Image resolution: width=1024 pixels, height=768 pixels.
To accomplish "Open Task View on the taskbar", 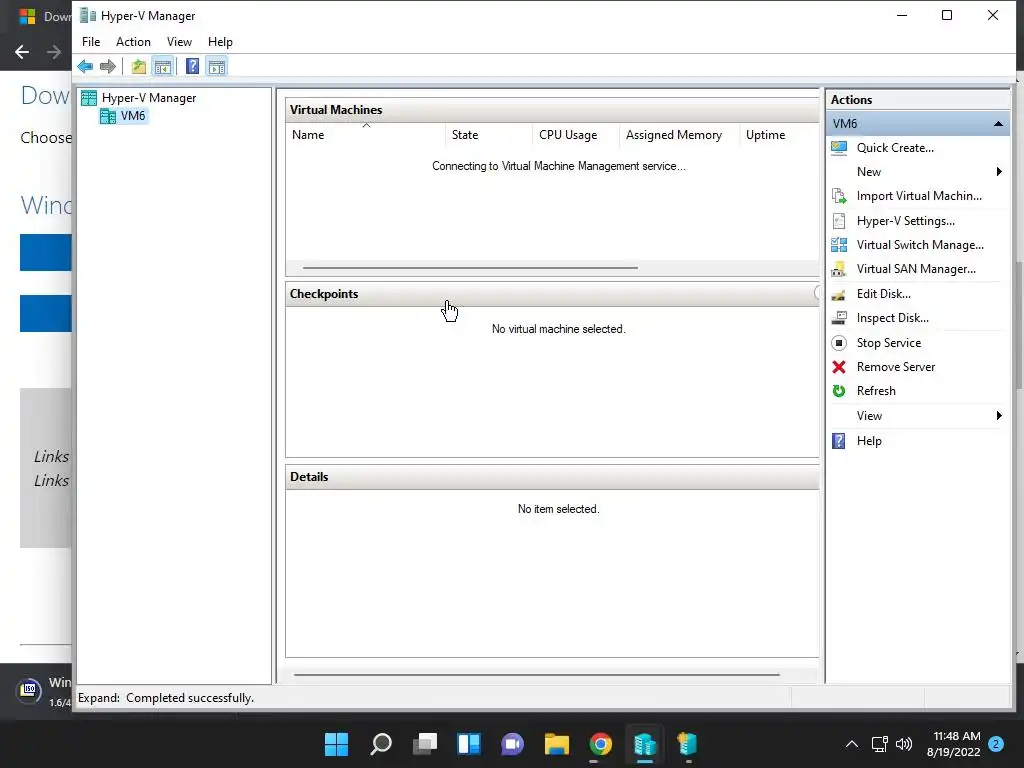I will tap(425, 744).
